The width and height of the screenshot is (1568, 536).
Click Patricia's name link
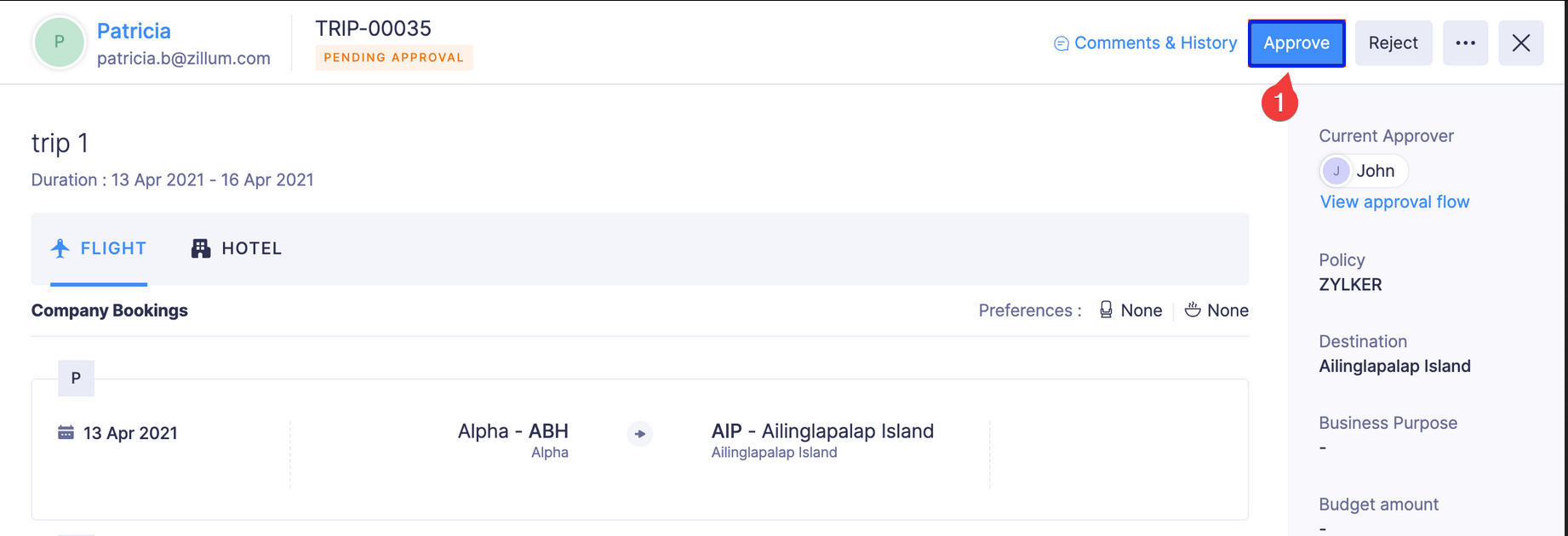tap(134, 31)
